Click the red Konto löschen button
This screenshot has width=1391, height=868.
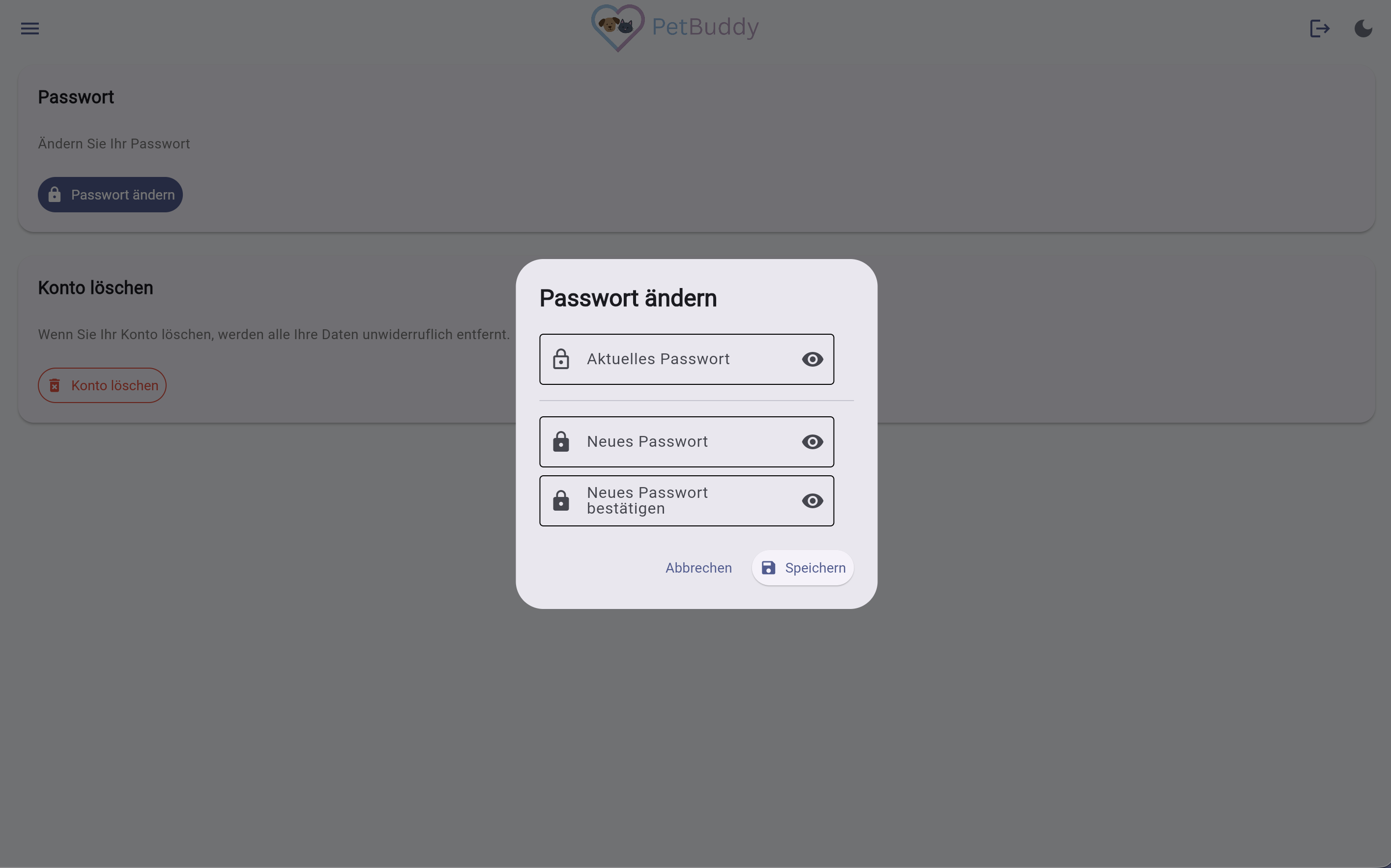pyautogui.click(x=102, y=386)
